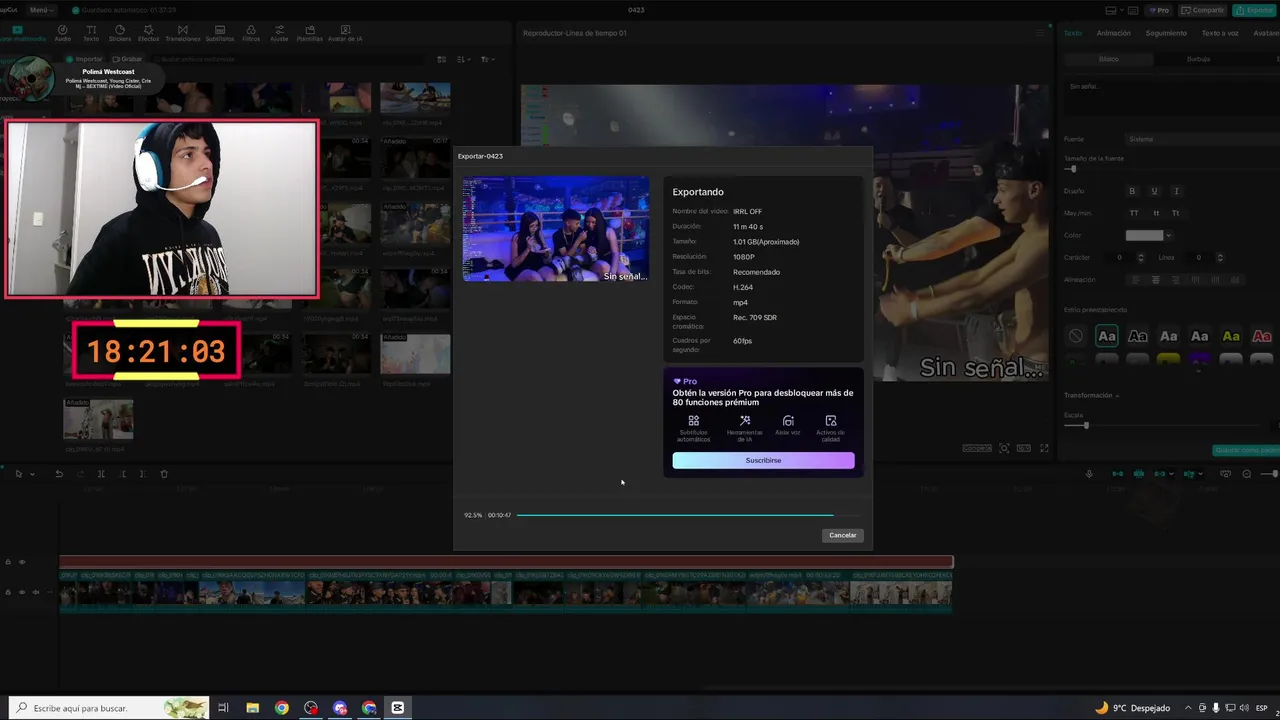Click the Grabar button in media panel

(127, 59)
